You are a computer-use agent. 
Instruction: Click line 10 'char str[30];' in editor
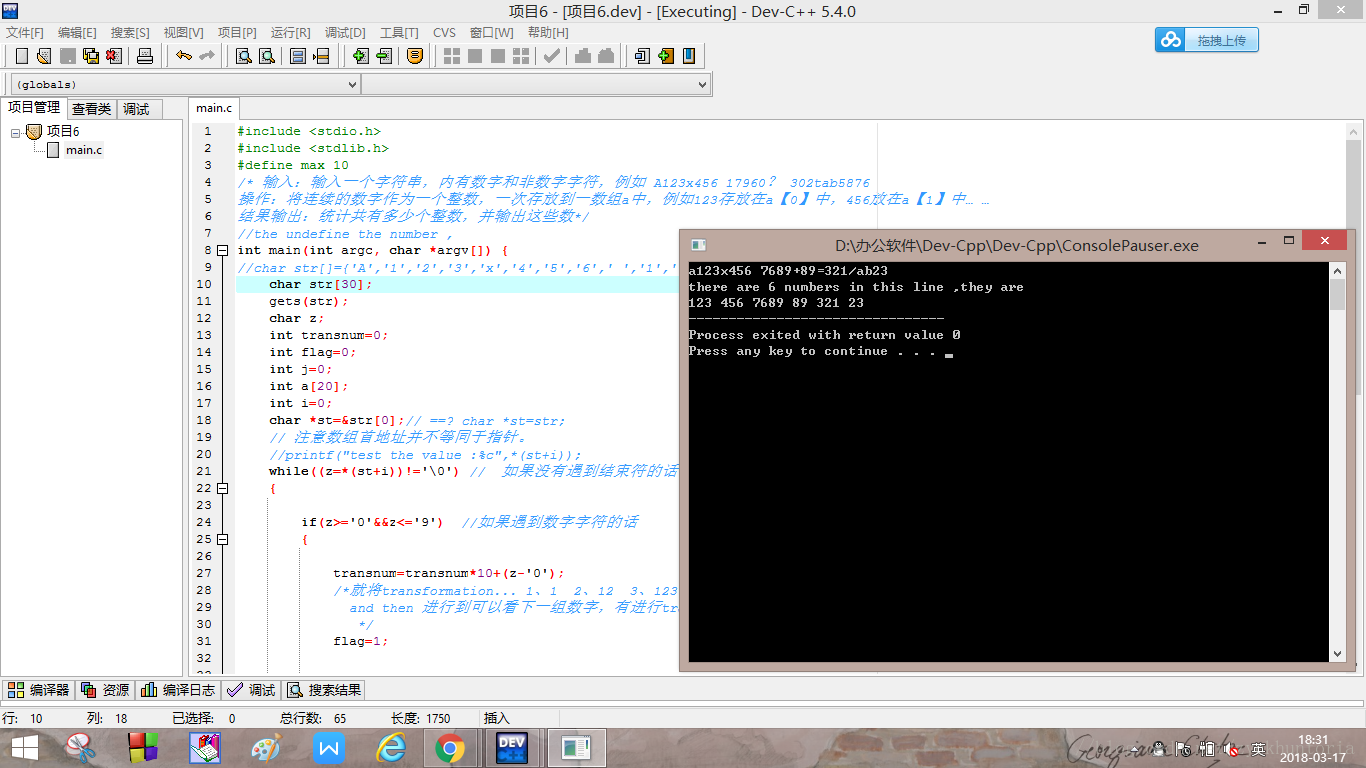pos(320,284)
